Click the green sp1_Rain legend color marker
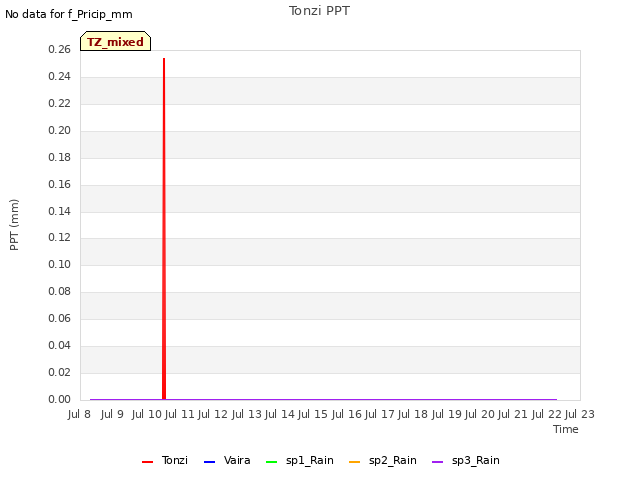This screenshot has height=480, width=640. pos(271,462)
